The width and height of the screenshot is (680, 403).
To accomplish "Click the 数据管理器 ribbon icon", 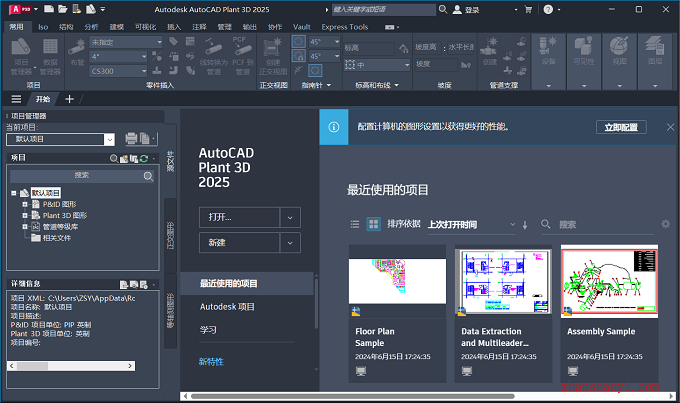I will (x=50, y=56).
